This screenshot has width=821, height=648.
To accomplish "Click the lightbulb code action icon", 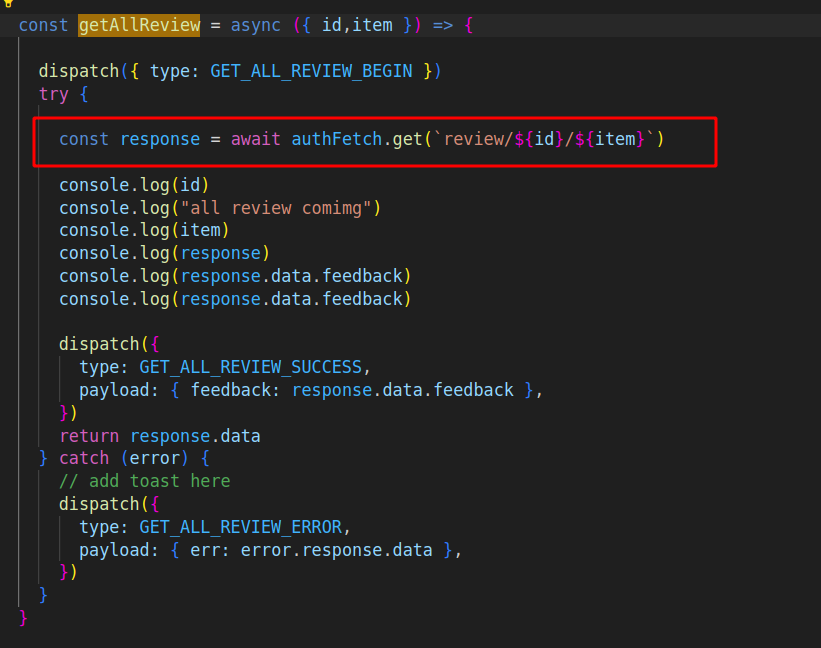I will point(9,3).
